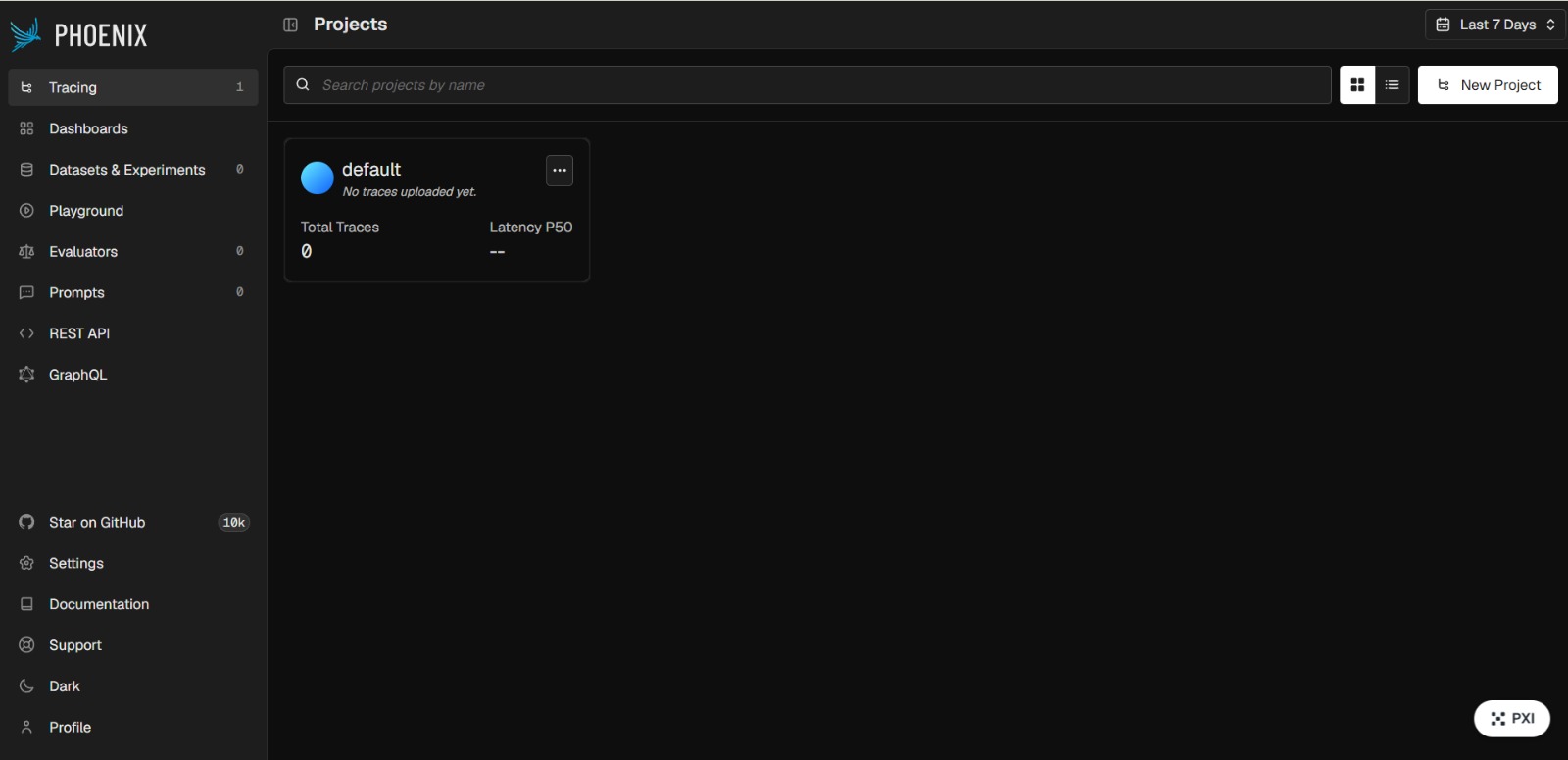Open Documentation
The width and height of the screenshot is (1568, 760).
[x=133, y=604]
